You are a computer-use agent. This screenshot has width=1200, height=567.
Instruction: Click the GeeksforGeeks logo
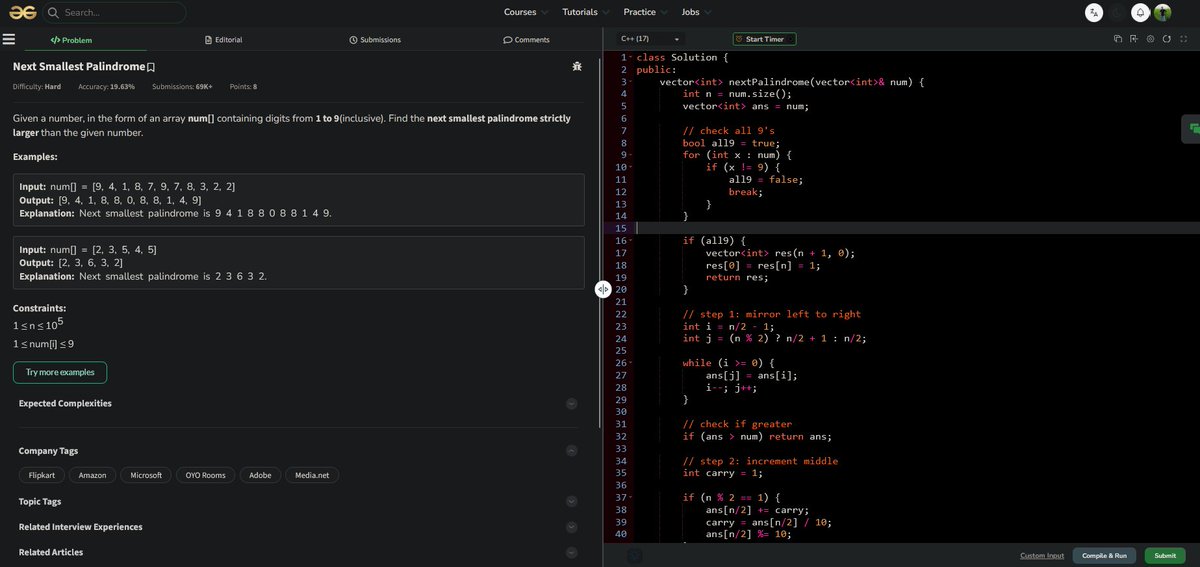22,12
